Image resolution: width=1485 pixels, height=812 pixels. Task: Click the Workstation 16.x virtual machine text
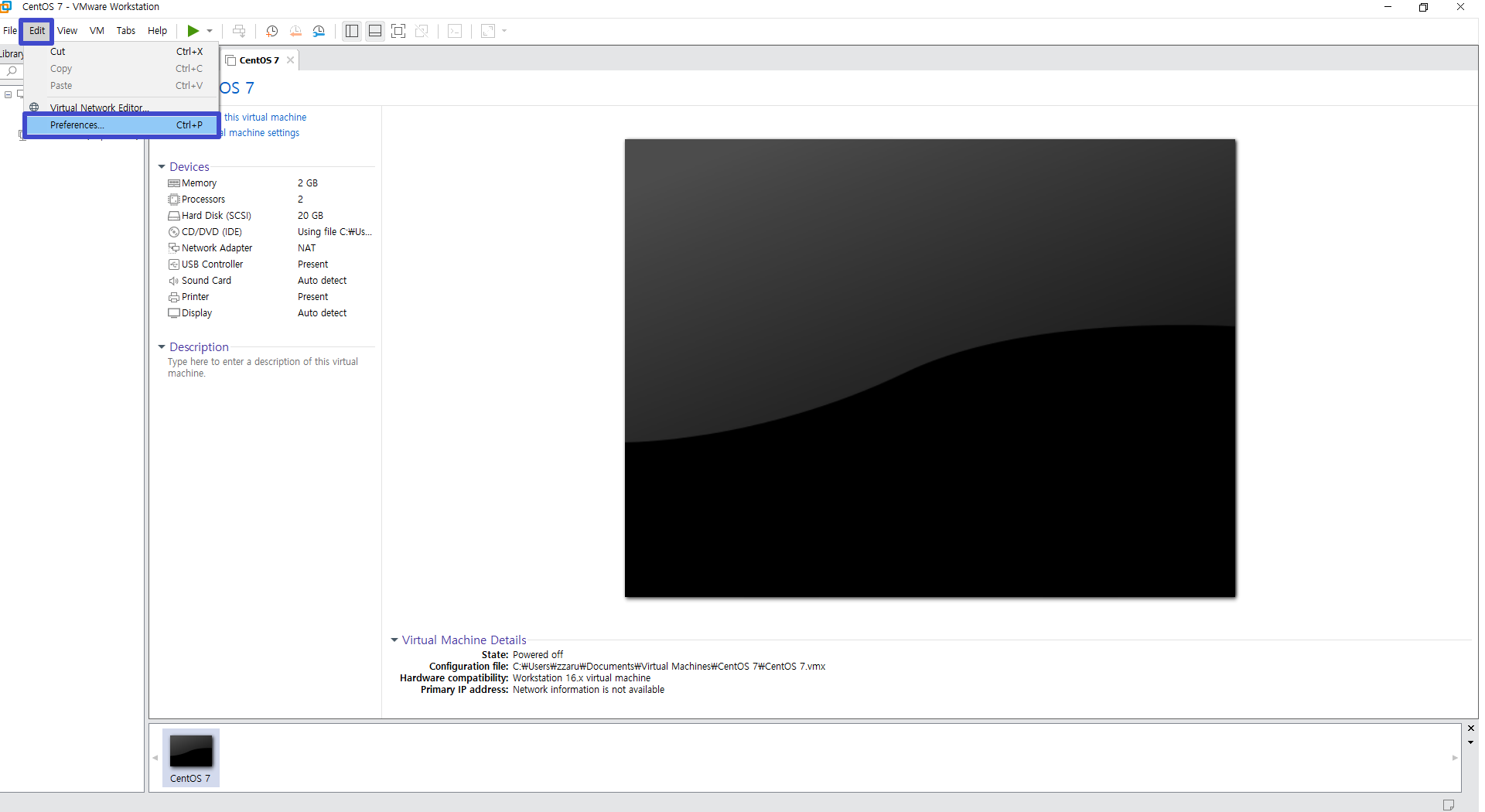click(582, 678)
